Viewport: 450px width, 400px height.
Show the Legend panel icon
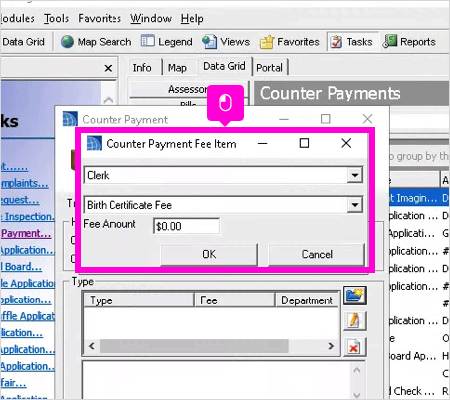[147, 41]
